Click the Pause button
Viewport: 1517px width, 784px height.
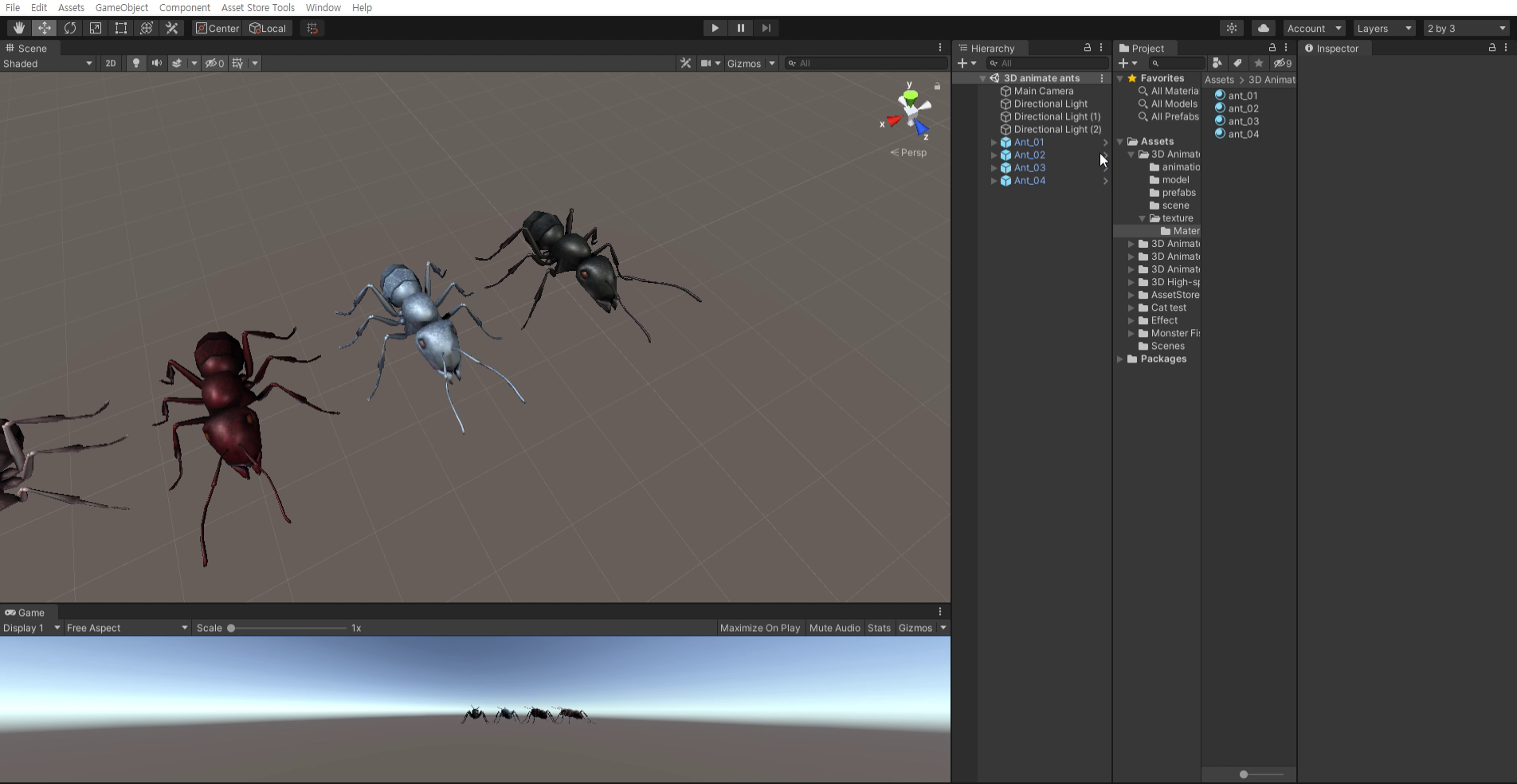tap(740, 28)
